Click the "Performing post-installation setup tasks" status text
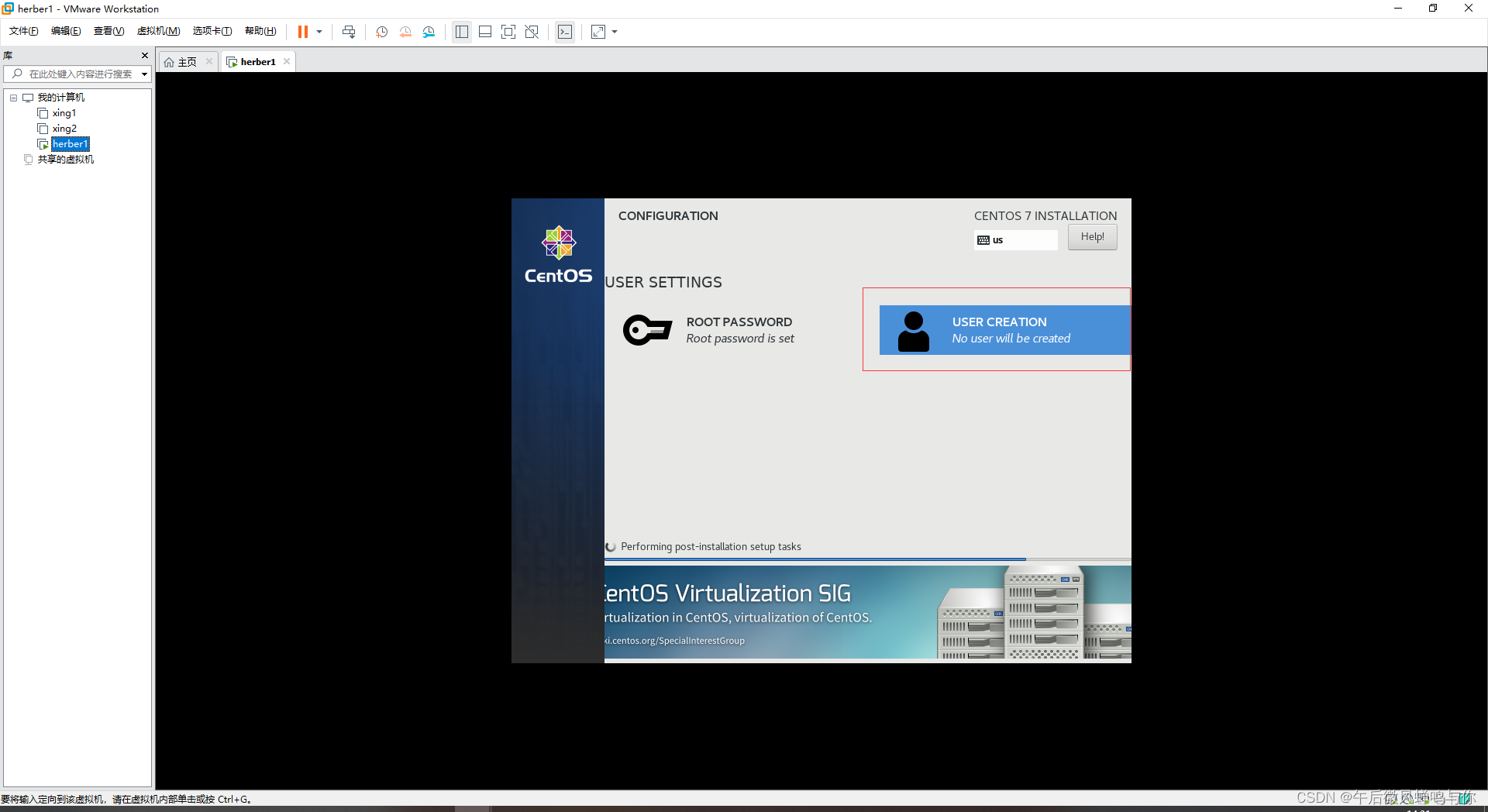 tap(711, 547)
